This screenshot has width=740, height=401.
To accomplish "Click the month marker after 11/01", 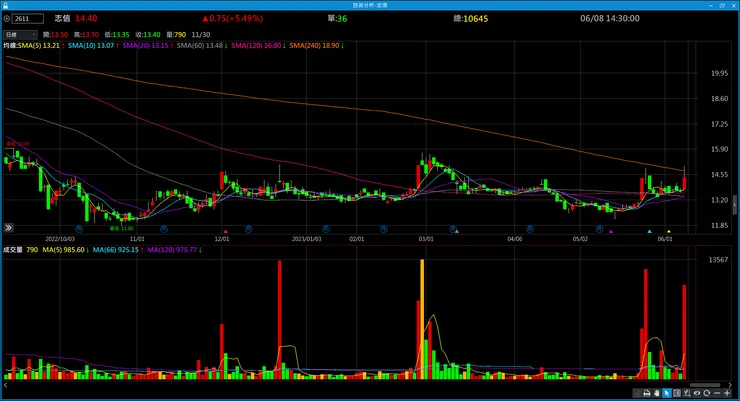I will (x=163, y=229).
